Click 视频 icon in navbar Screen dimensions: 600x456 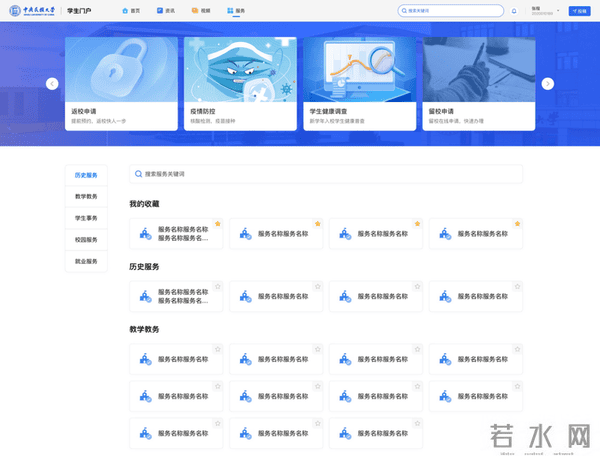coord(195,11)
